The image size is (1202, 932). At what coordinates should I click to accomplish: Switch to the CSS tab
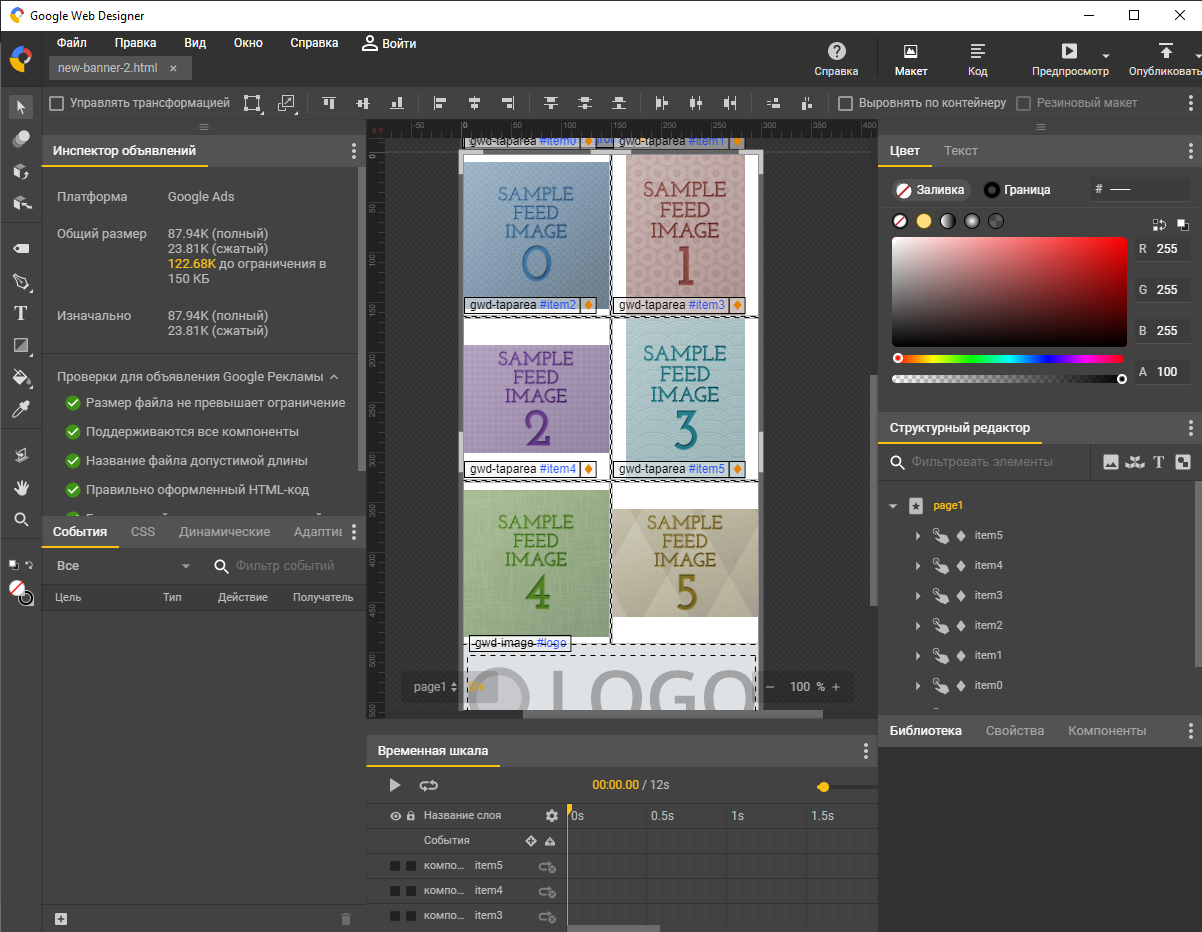tap(143, 532)
